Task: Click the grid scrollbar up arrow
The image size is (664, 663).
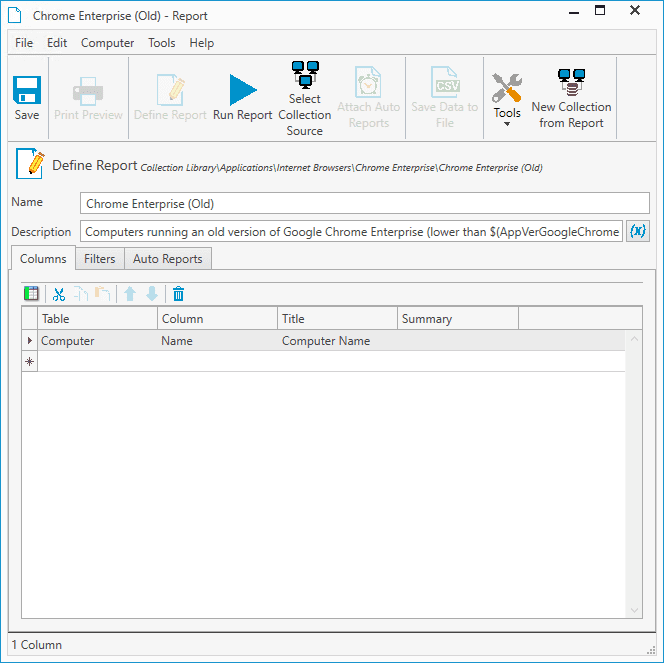Action: [634, 339]
